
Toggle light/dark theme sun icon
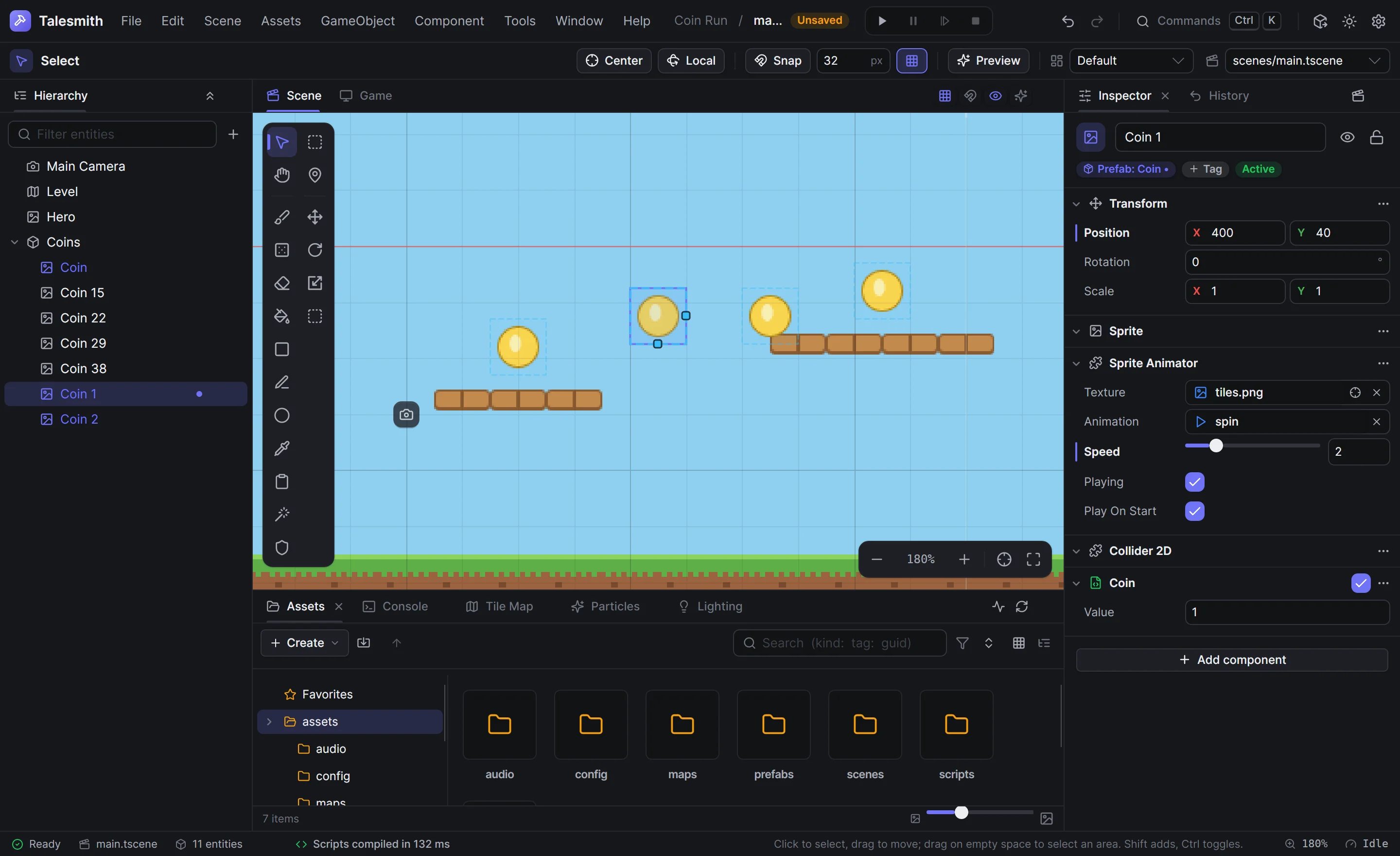1349,21
